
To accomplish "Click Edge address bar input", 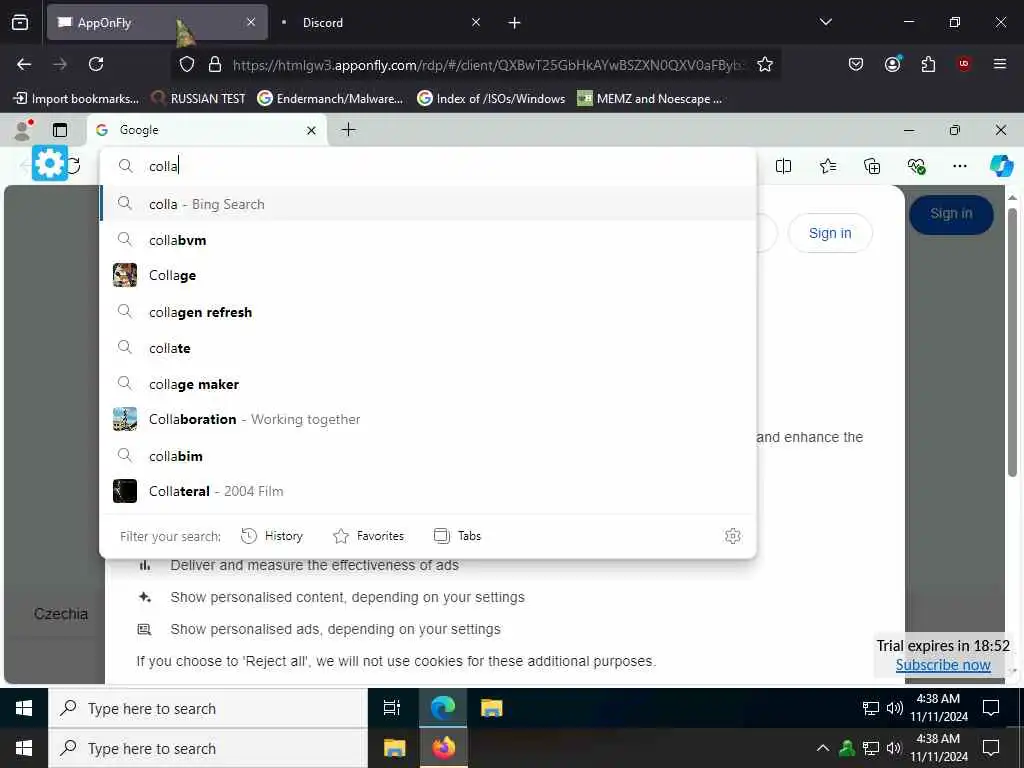I will pyautogui.click(x=428, y=166).
